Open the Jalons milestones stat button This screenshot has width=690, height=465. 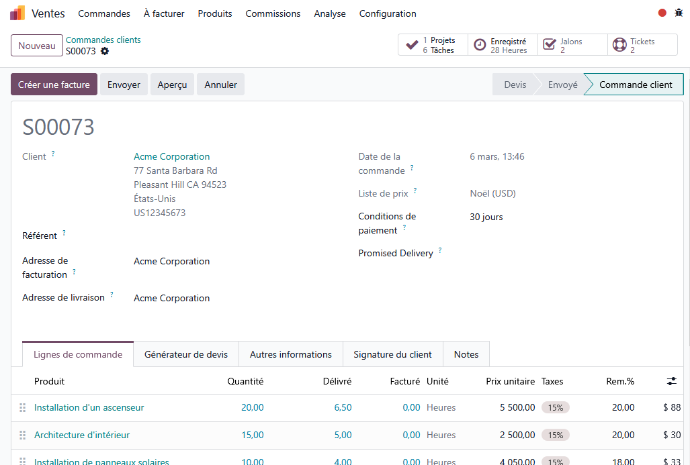pyautogui.click(x=571, y=45)
